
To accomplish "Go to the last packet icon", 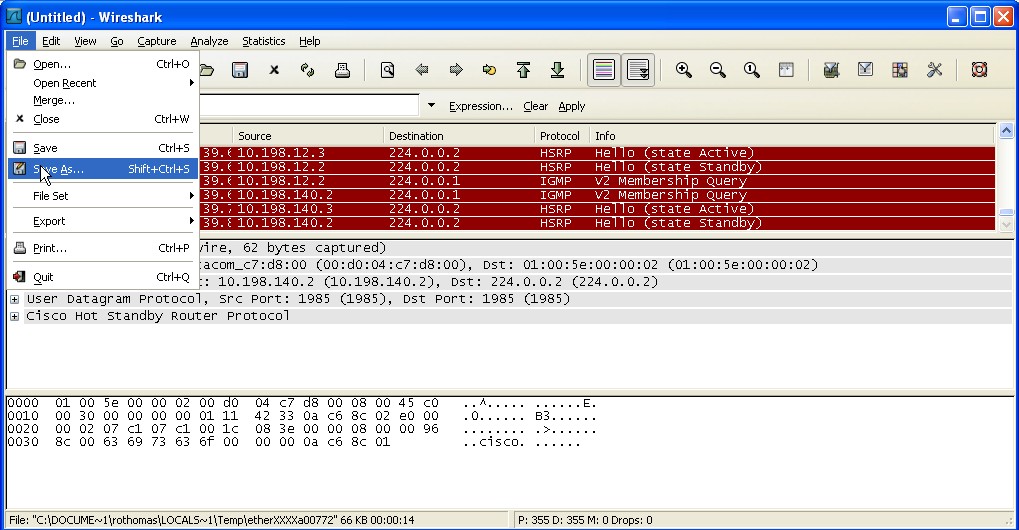I will pyautogui.click(x=558, y=70).
